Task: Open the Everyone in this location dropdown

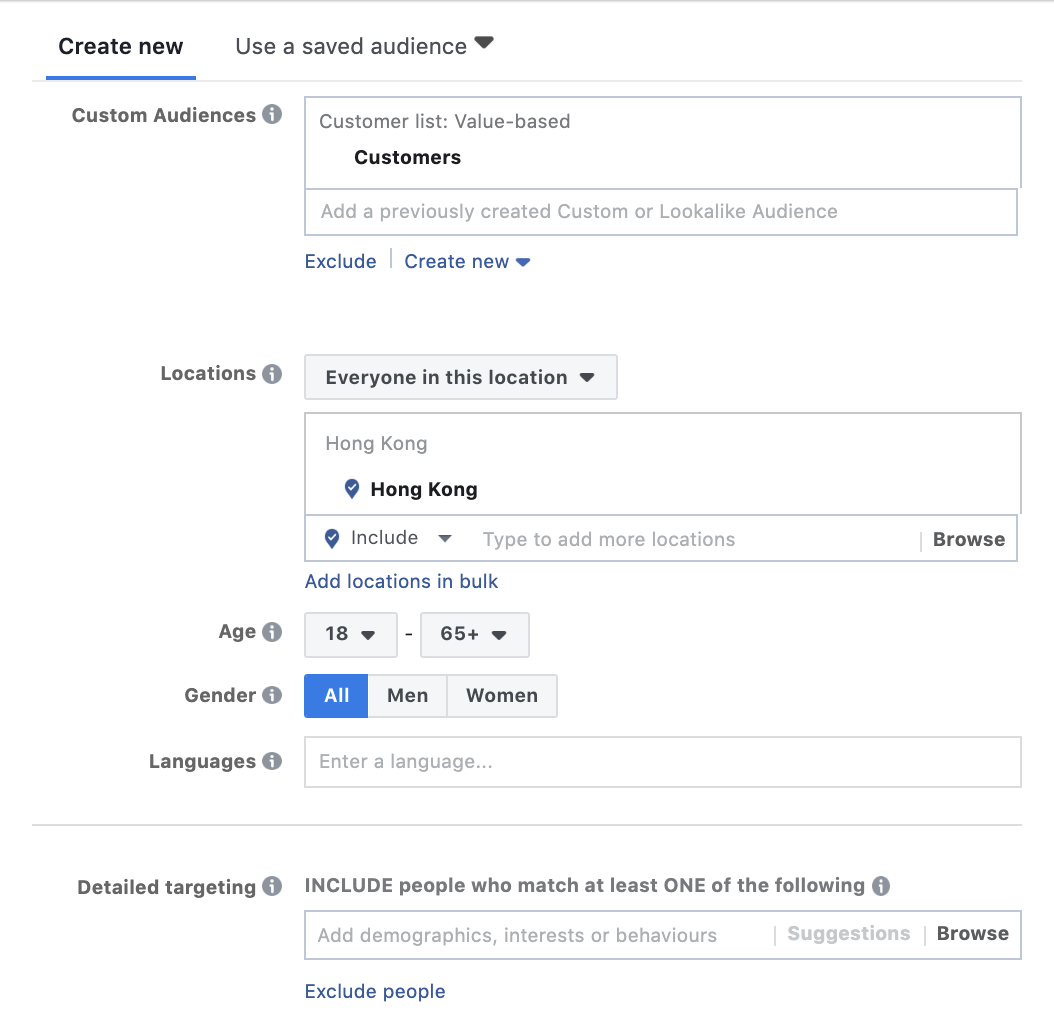Action: click(x=460, y=378)
